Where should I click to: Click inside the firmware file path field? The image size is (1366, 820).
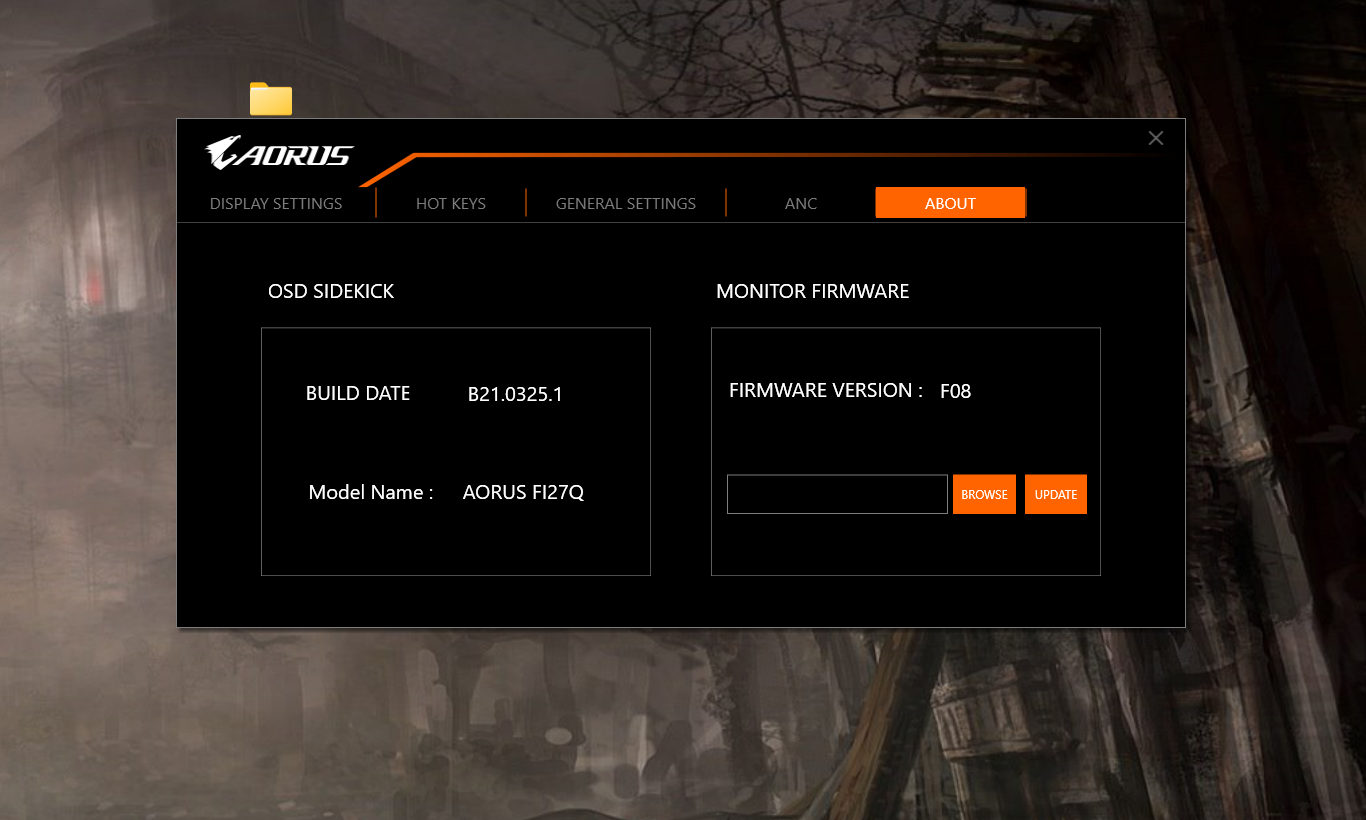[x=837, y=493]
